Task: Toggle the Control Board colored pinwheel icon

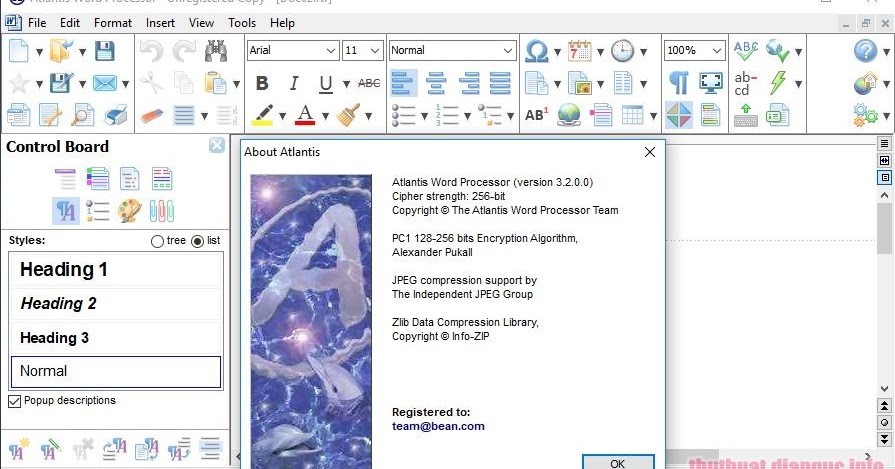Action: (679, 115)
